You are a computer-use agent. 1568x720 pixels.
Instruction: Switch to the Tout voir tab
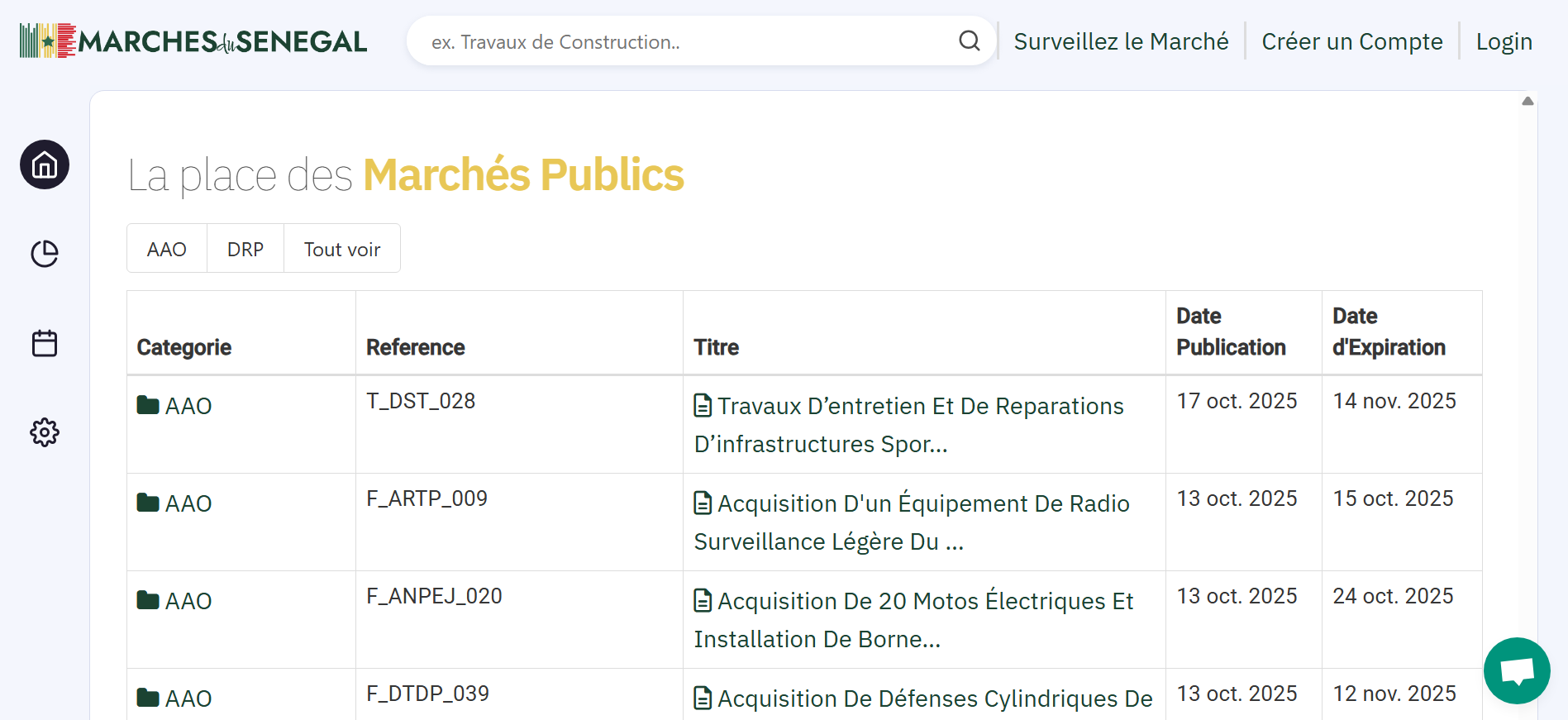tap(342, 249)
